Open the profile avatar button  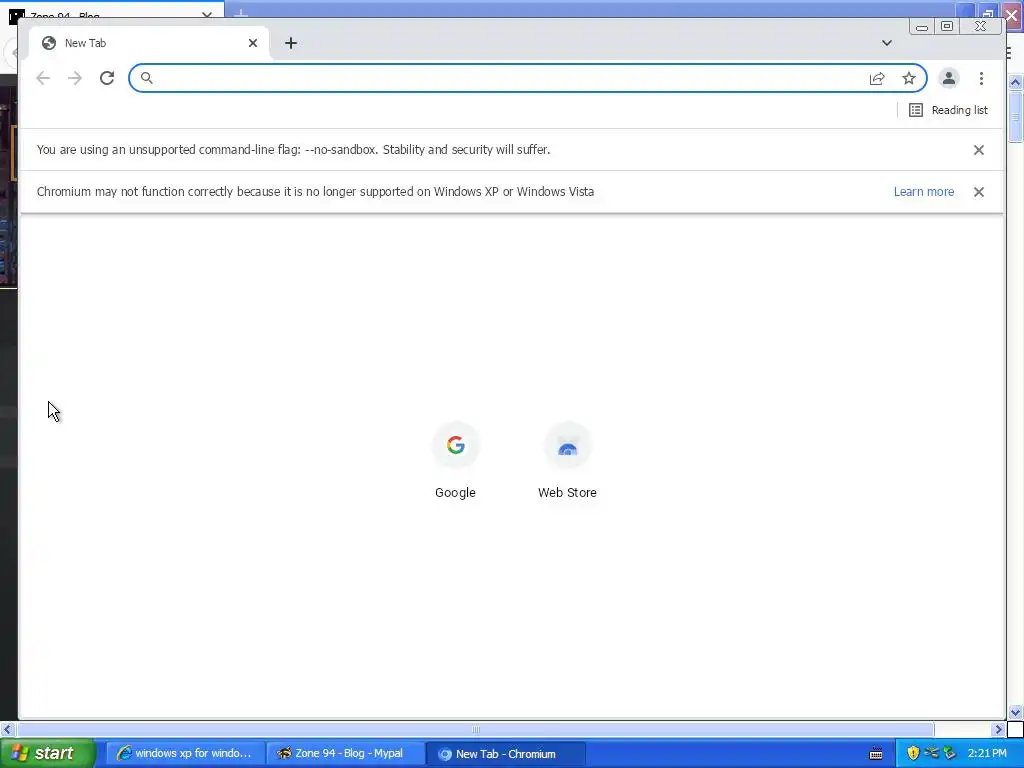pyautogui.click(x=949, y=78)
